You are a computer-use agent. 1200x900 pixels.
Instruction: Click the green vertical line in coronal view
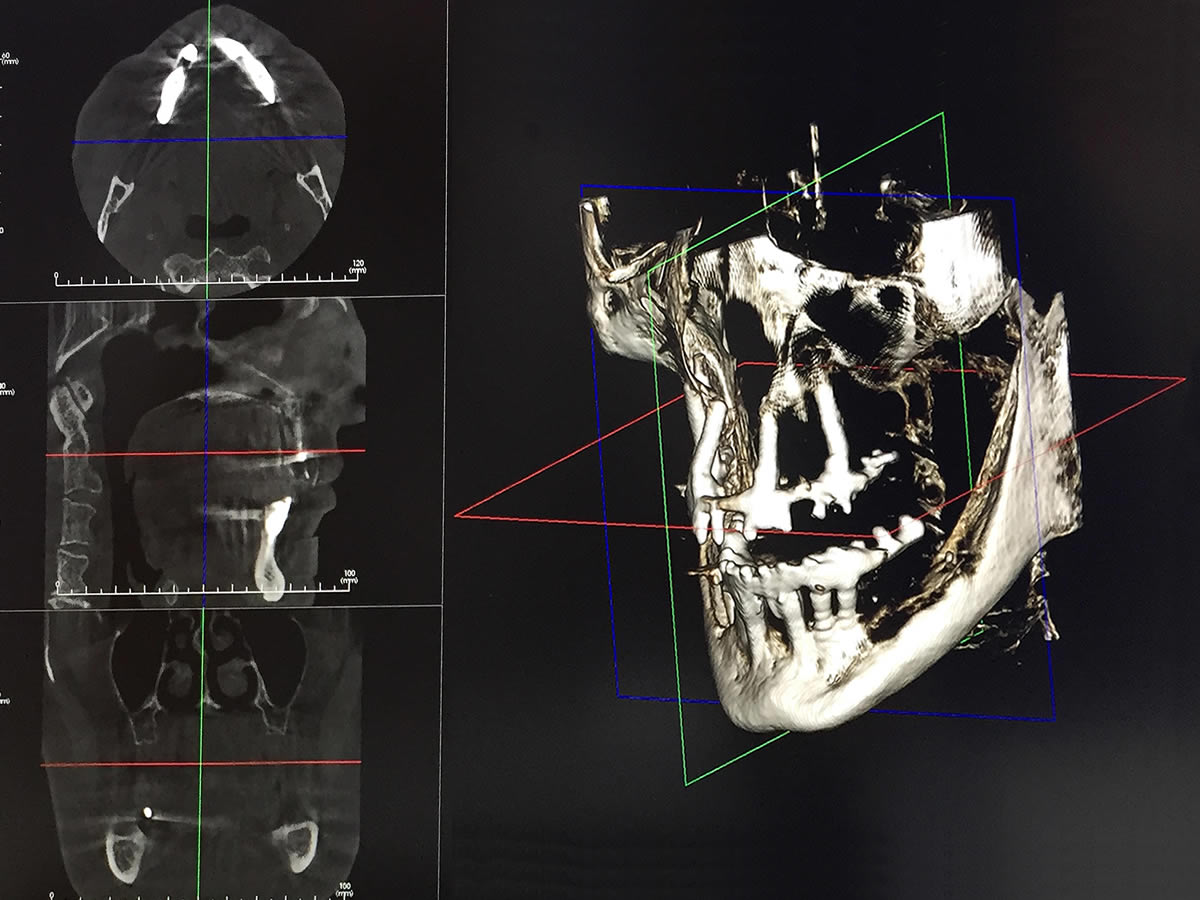[x=200, y=700]
